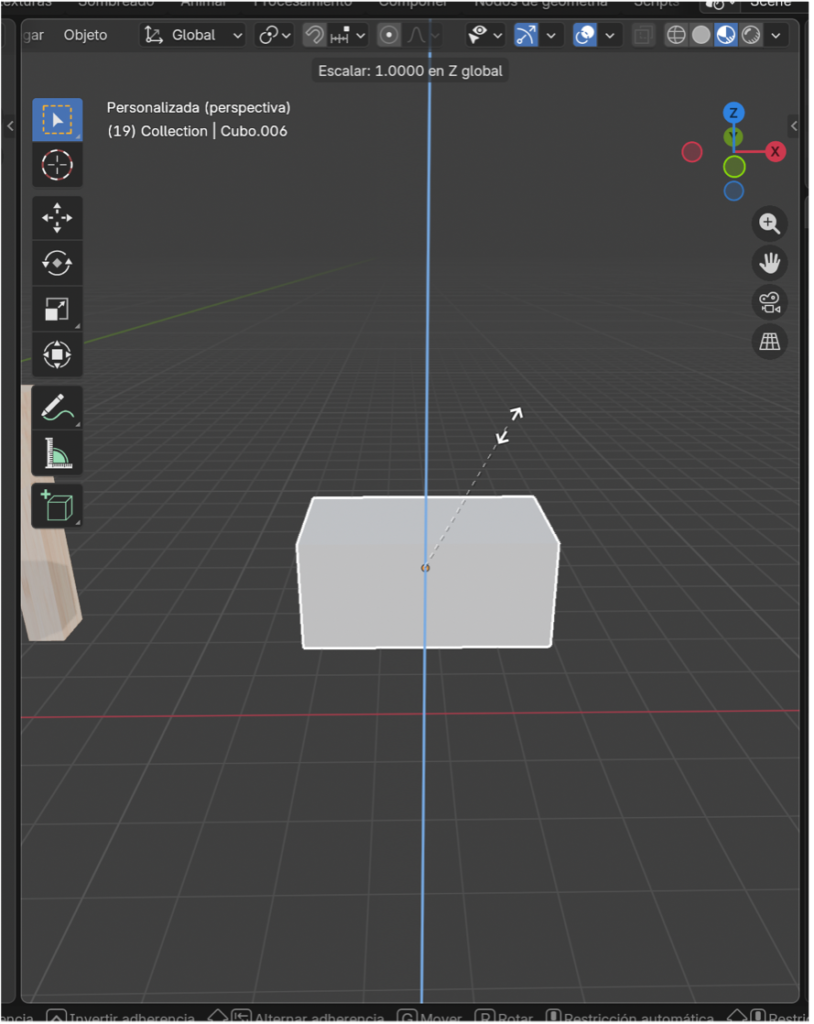Switch to wireframe viewport shading
The height and width of the screenshot is (1024, 814).
676,35
